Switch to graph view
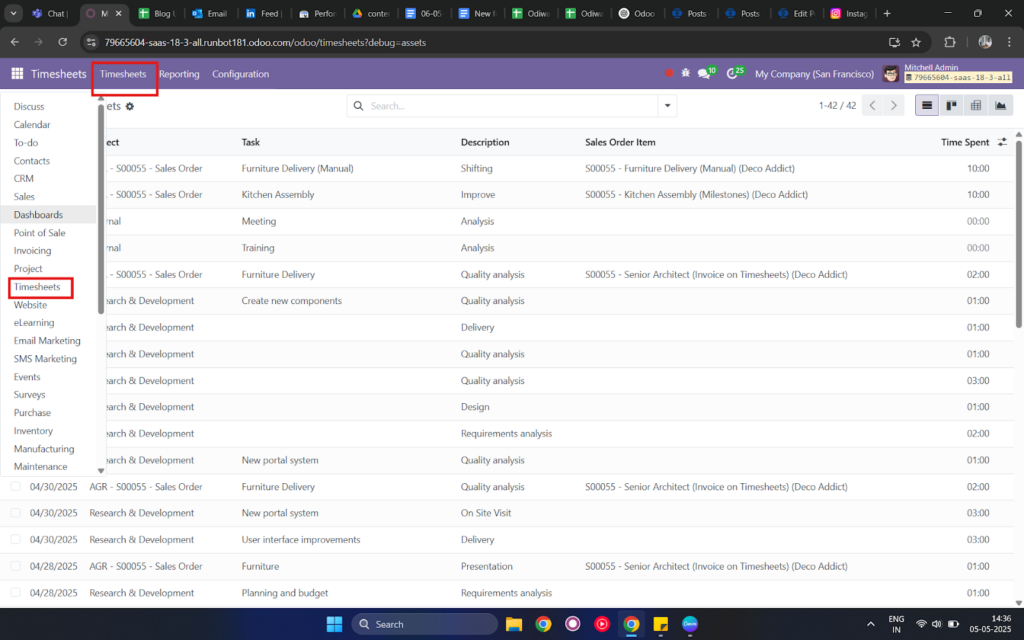The height and width of the screenshot is (640, 1024). (1000, 106)
